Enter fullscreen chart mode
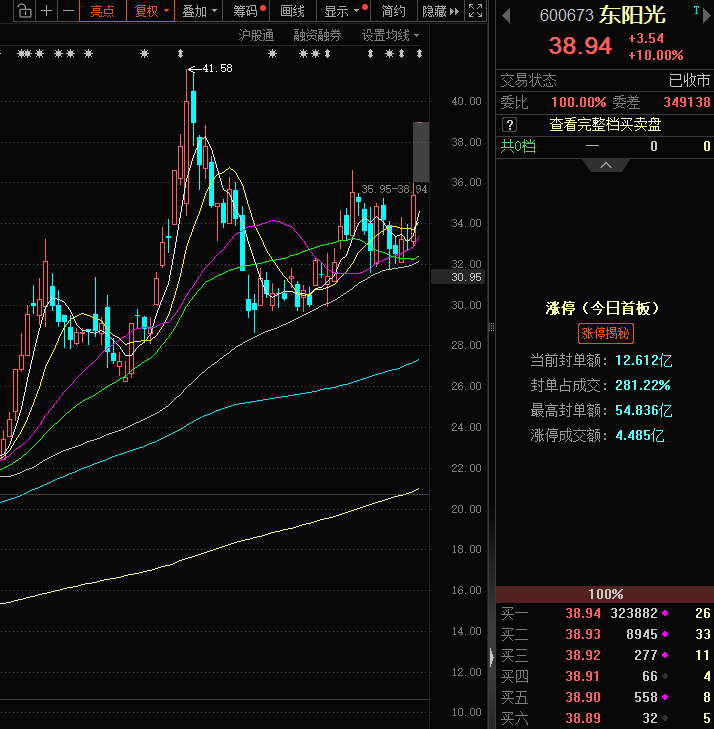 475,11
